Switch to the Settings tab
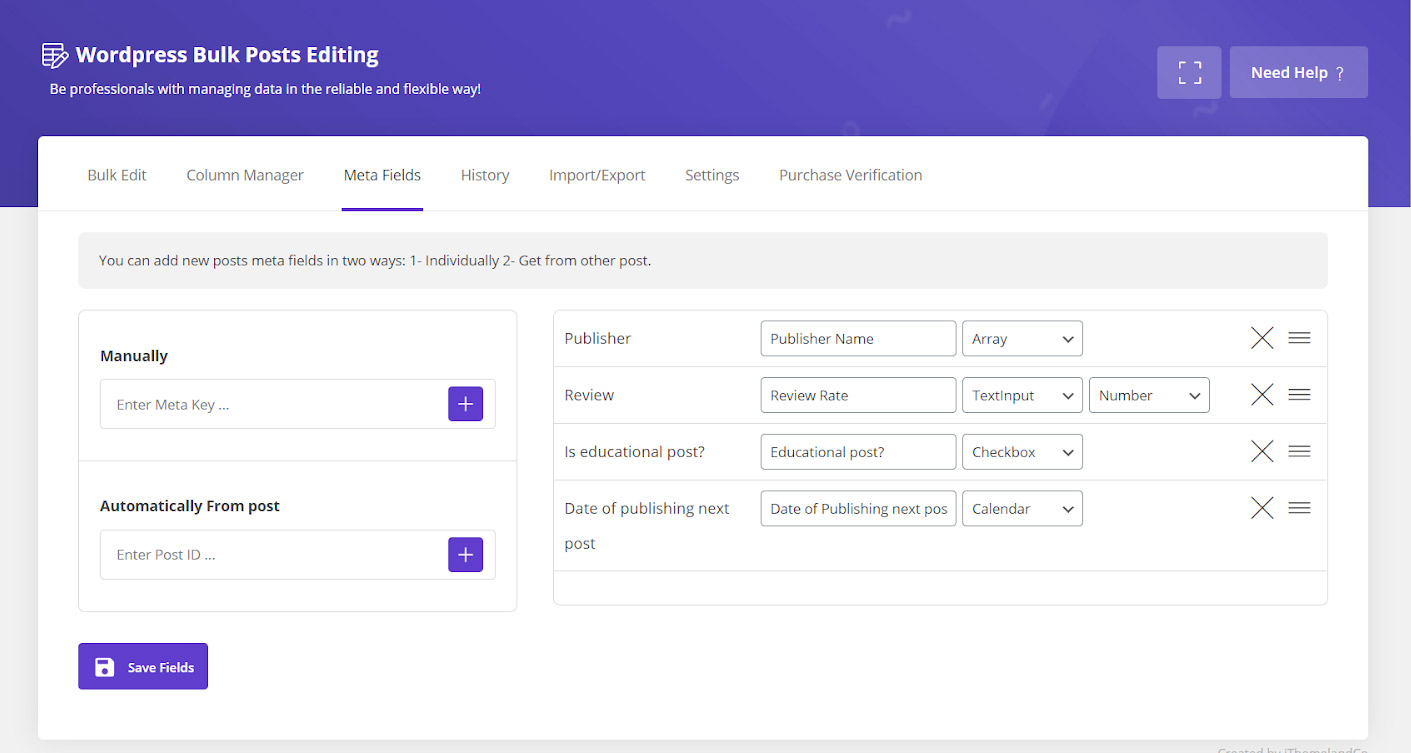The height and width of the screenshot is (753, 1411). point(712,175)
